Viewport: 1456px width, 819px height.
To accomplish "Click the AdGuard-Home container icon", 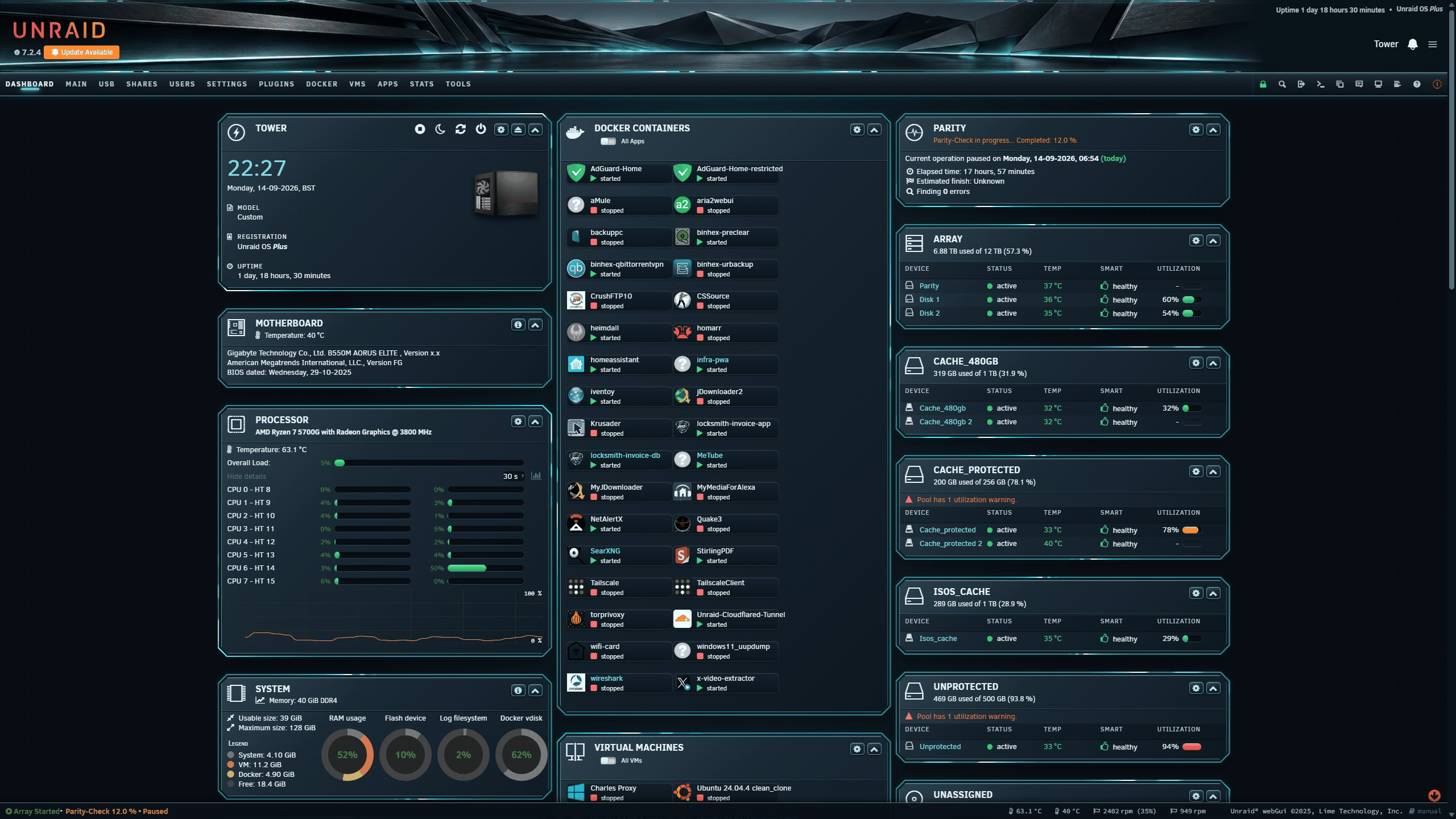I will [x=576, y=173].
